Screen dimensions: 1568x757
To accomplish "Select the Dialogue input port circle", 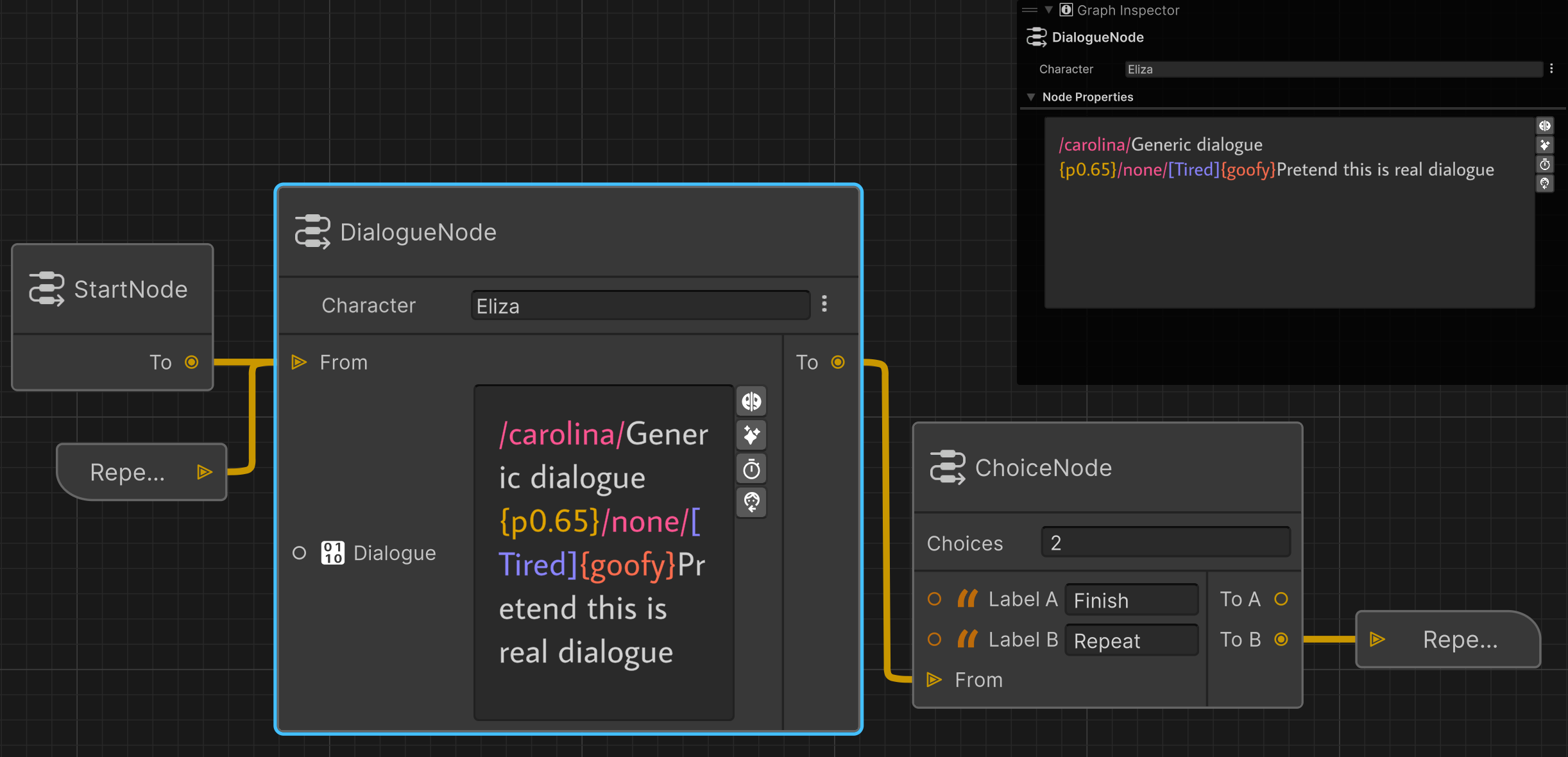I will pyautogui.click(x=299, y=552).
